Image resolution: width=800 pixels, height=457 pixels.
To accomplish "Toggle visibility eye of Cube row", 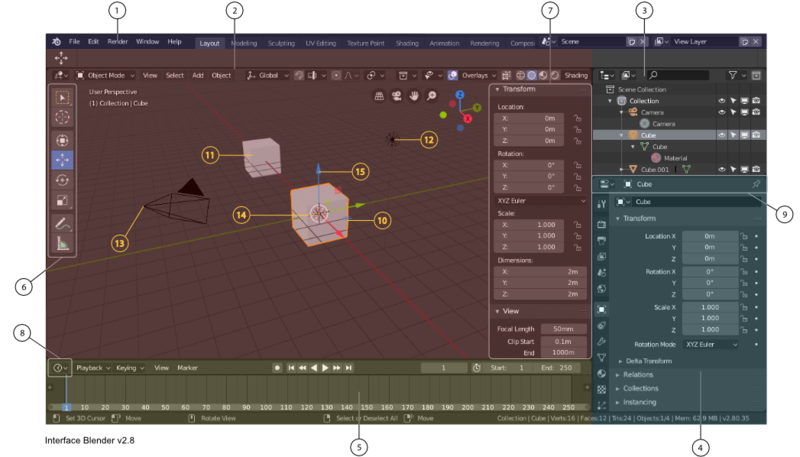I will [x=721, y=135].
